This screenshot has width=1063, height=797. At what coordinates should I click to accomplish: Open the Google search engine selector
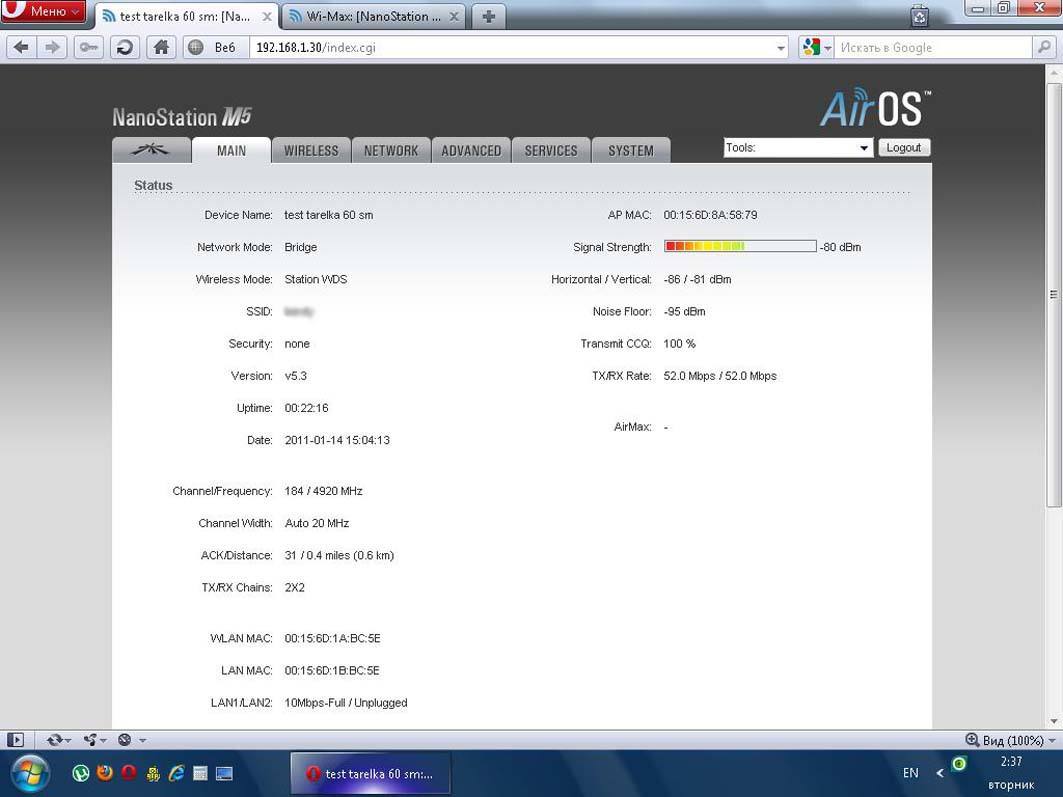click(816, 47)
